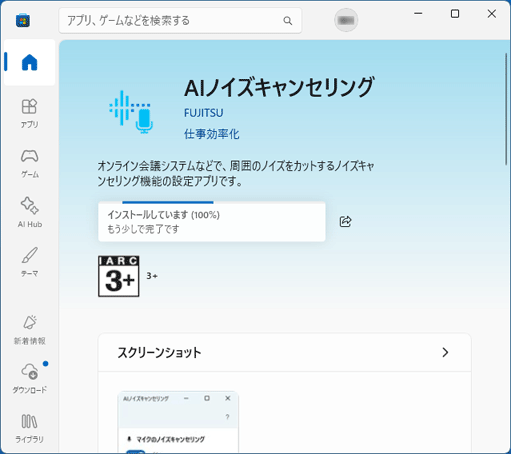Open 仕事効率化 category link
This screenshot has height=454, width=511.
[211, 134]
